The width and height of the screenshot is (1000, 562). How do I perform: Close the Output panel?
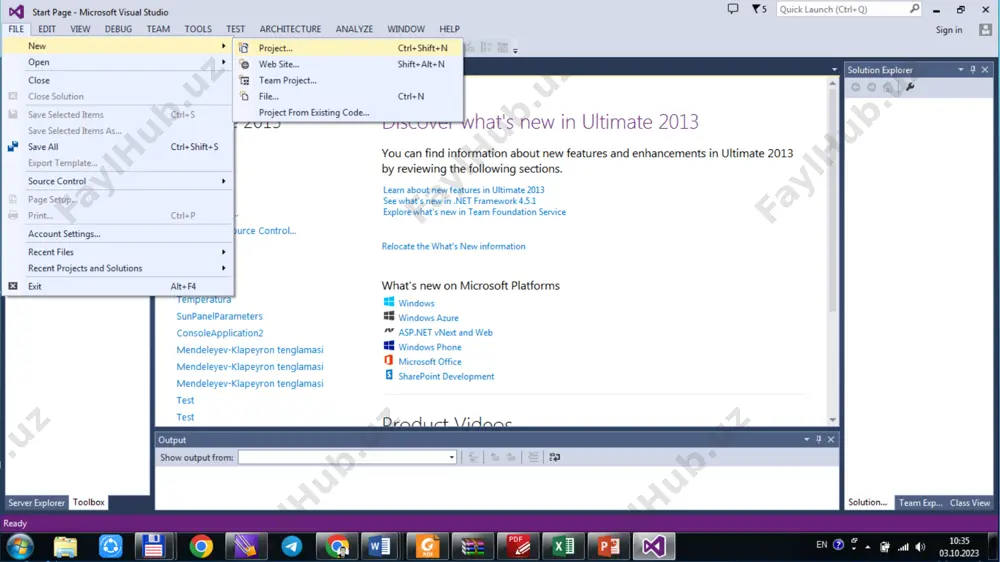click(831, 440)
